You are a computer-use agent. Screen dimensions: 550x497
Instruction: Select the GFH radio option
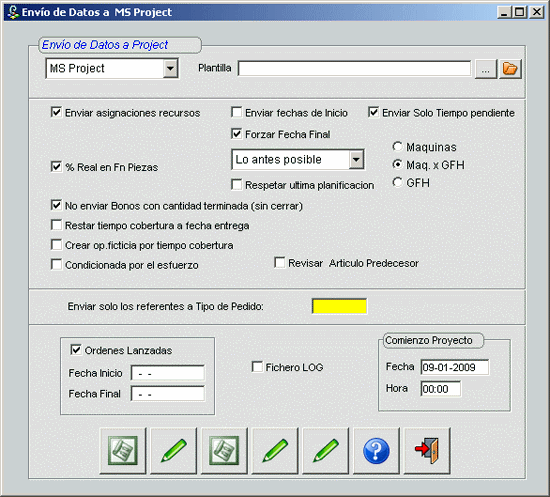(397, 182)
